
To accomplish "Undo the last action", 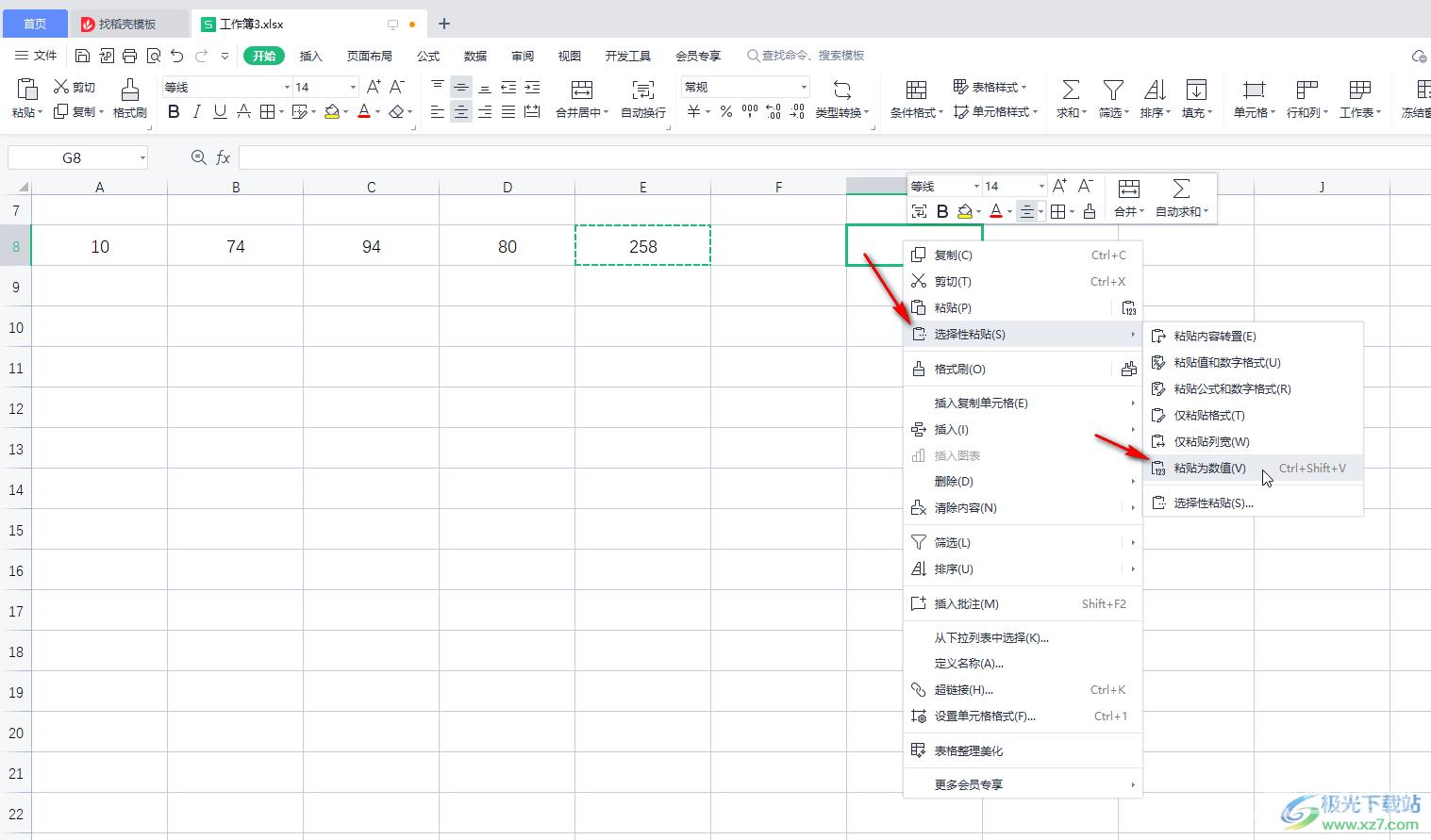I will [177, 56].
